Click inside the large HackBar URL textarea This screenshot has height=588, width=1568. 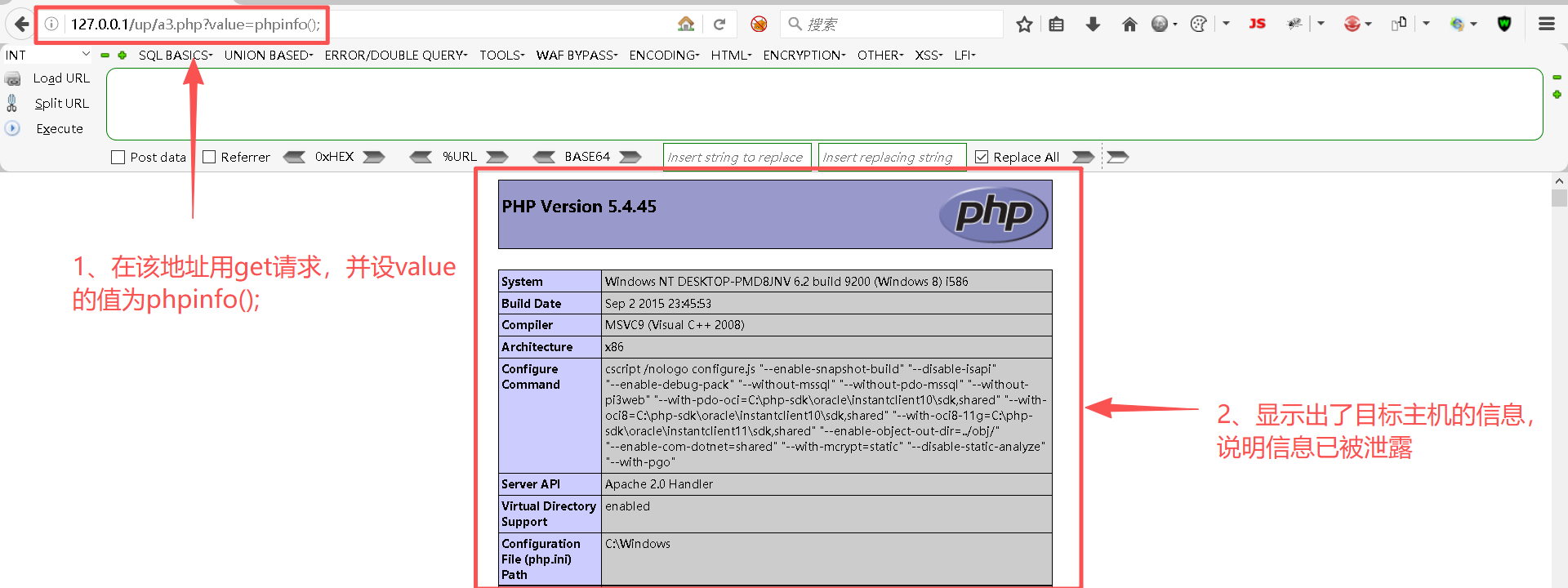pyautogui.click(x=824, y=104)
